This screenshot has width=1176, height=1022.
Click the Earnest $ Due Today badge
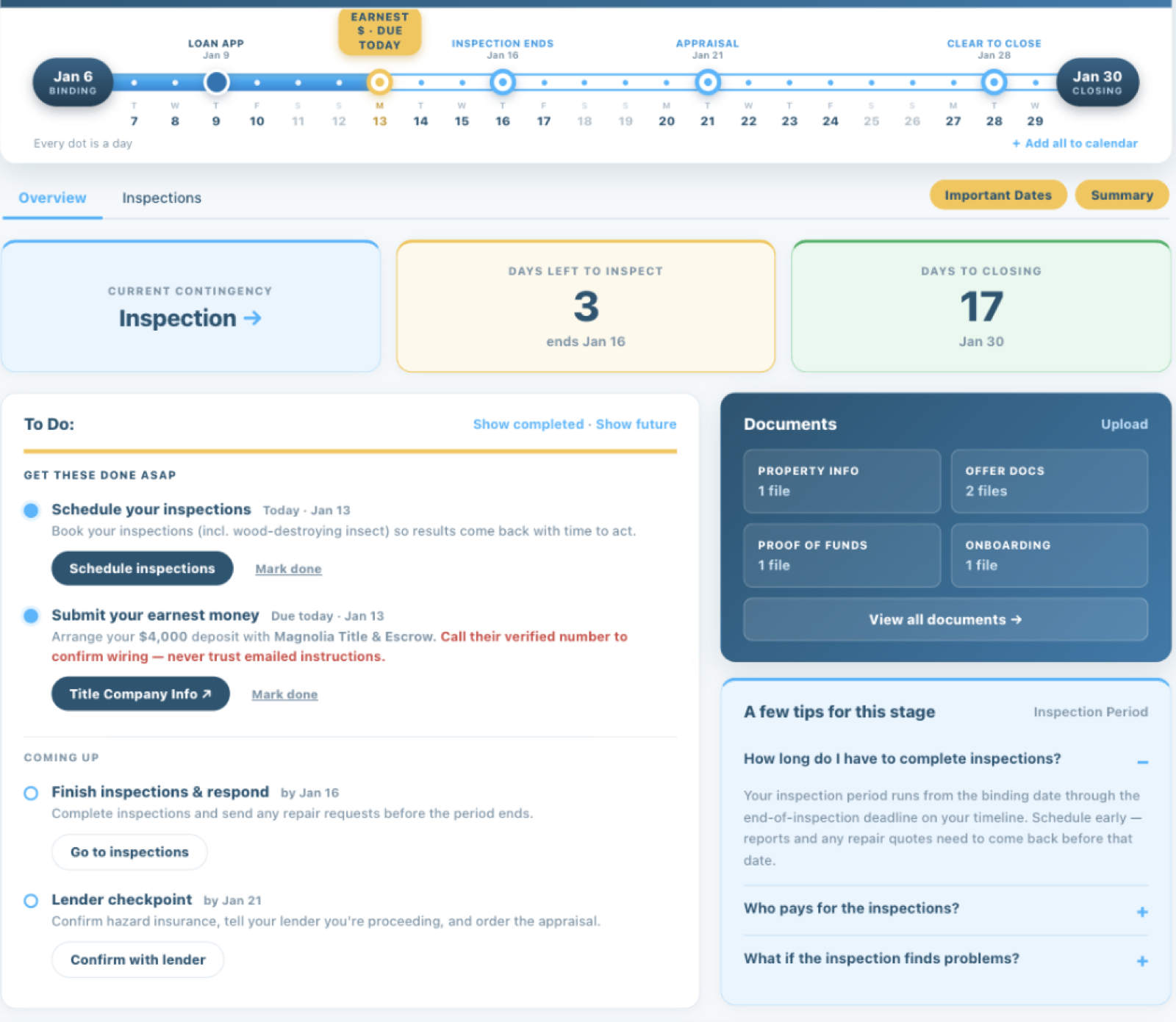[379, 31]
